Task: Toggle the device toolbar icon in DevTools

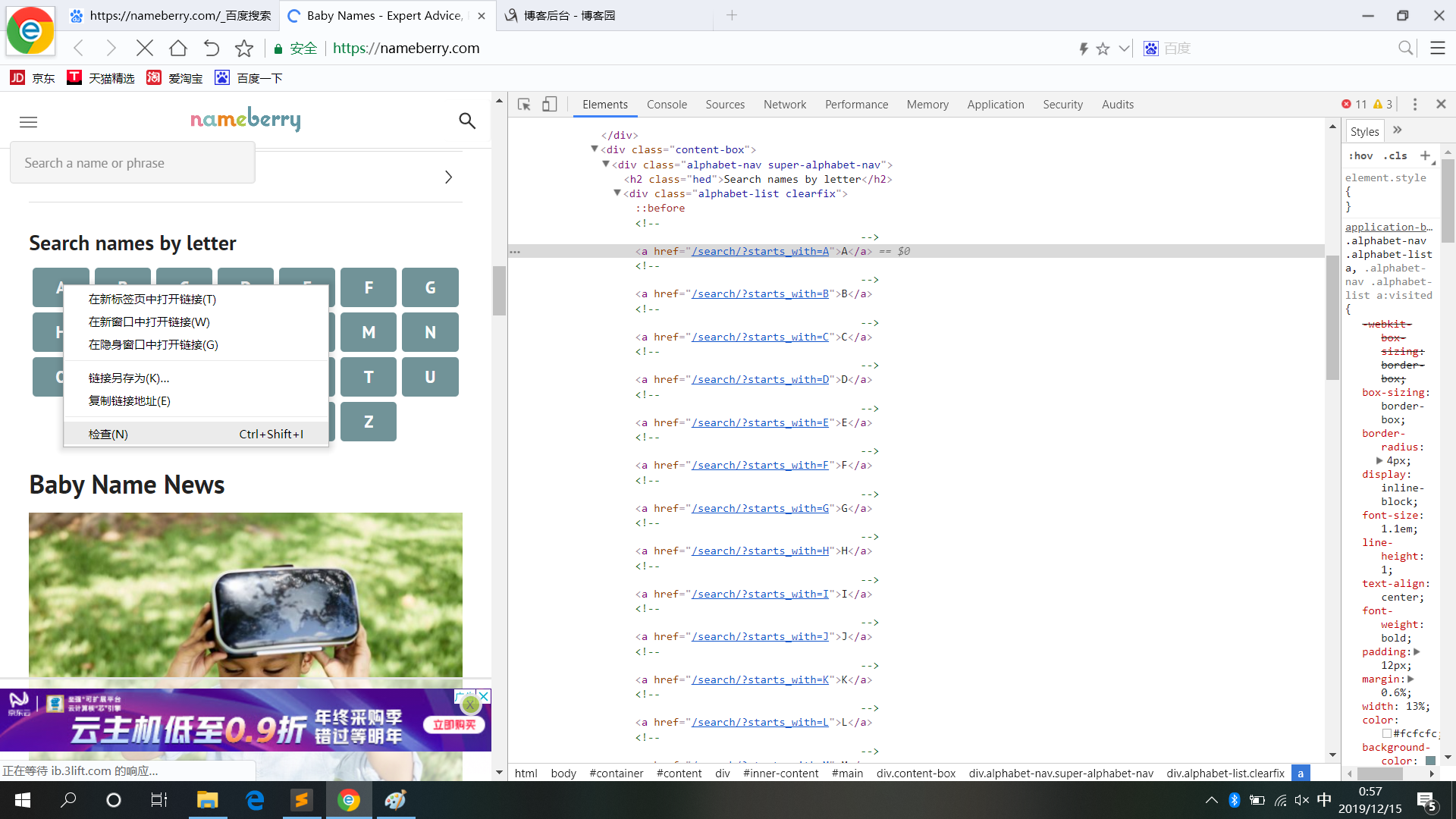Action: point(550,105)
